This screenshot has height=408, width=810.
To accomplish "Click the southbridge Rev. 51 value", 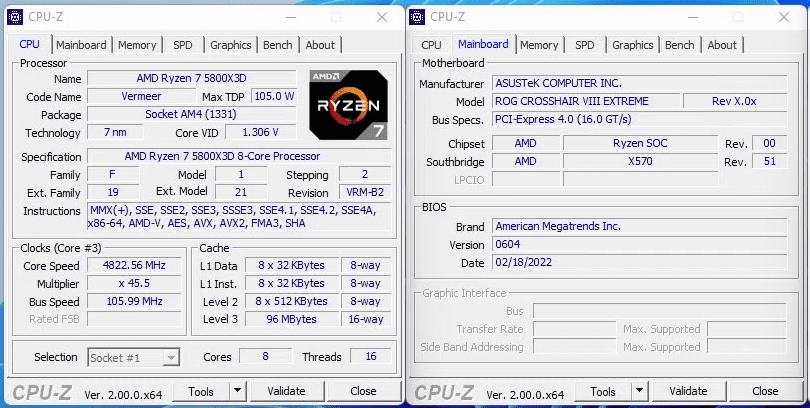I will (770, 162).
